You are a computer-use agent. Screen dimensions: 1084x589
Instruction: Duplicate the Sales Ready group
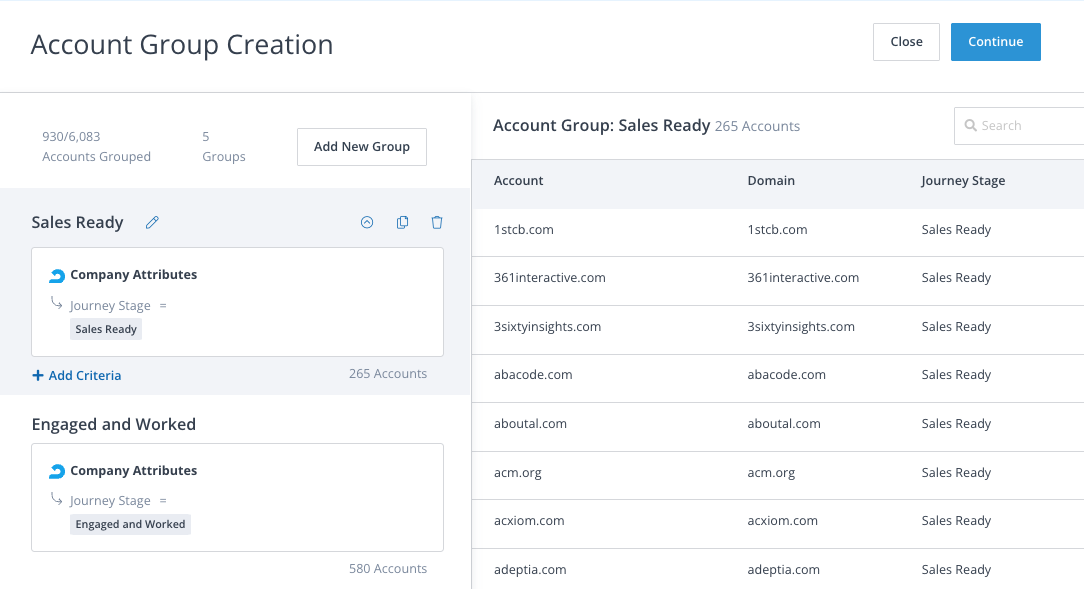(402, 223)
